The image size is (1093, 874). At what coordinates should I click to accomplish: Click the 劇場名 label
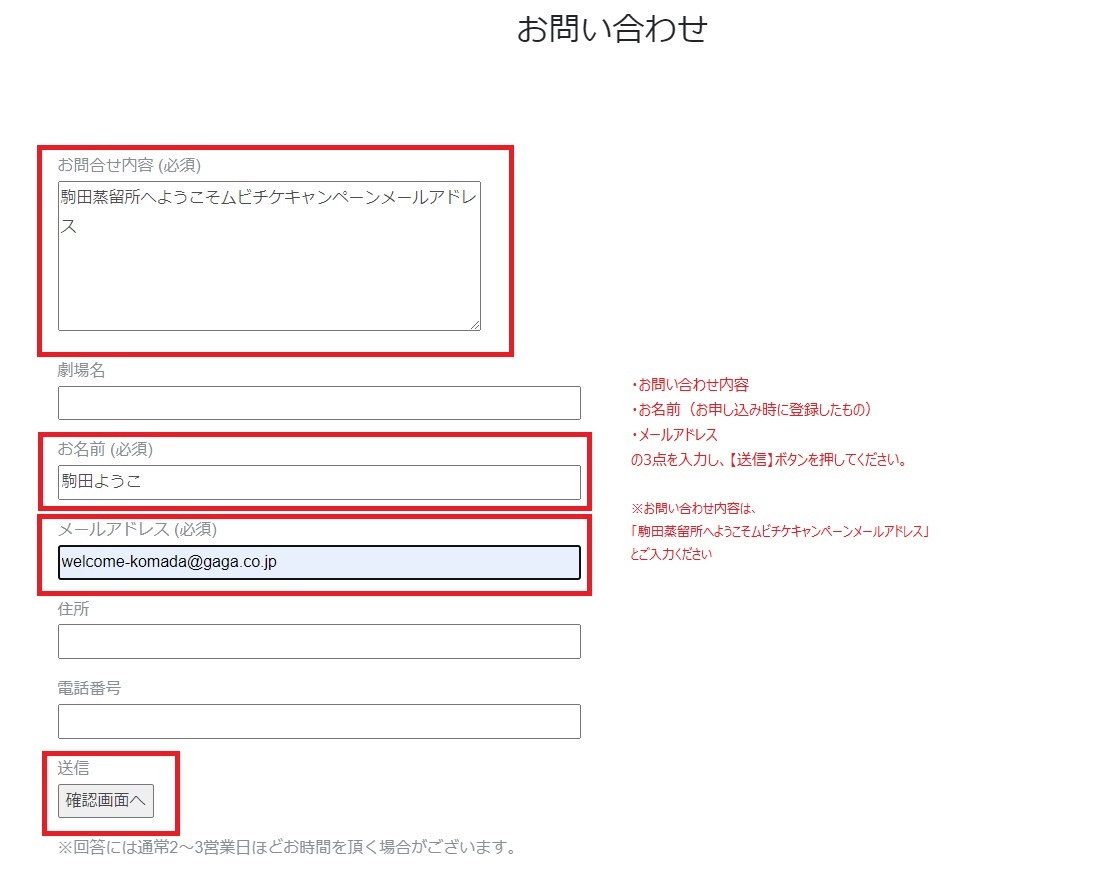point(81,370)
